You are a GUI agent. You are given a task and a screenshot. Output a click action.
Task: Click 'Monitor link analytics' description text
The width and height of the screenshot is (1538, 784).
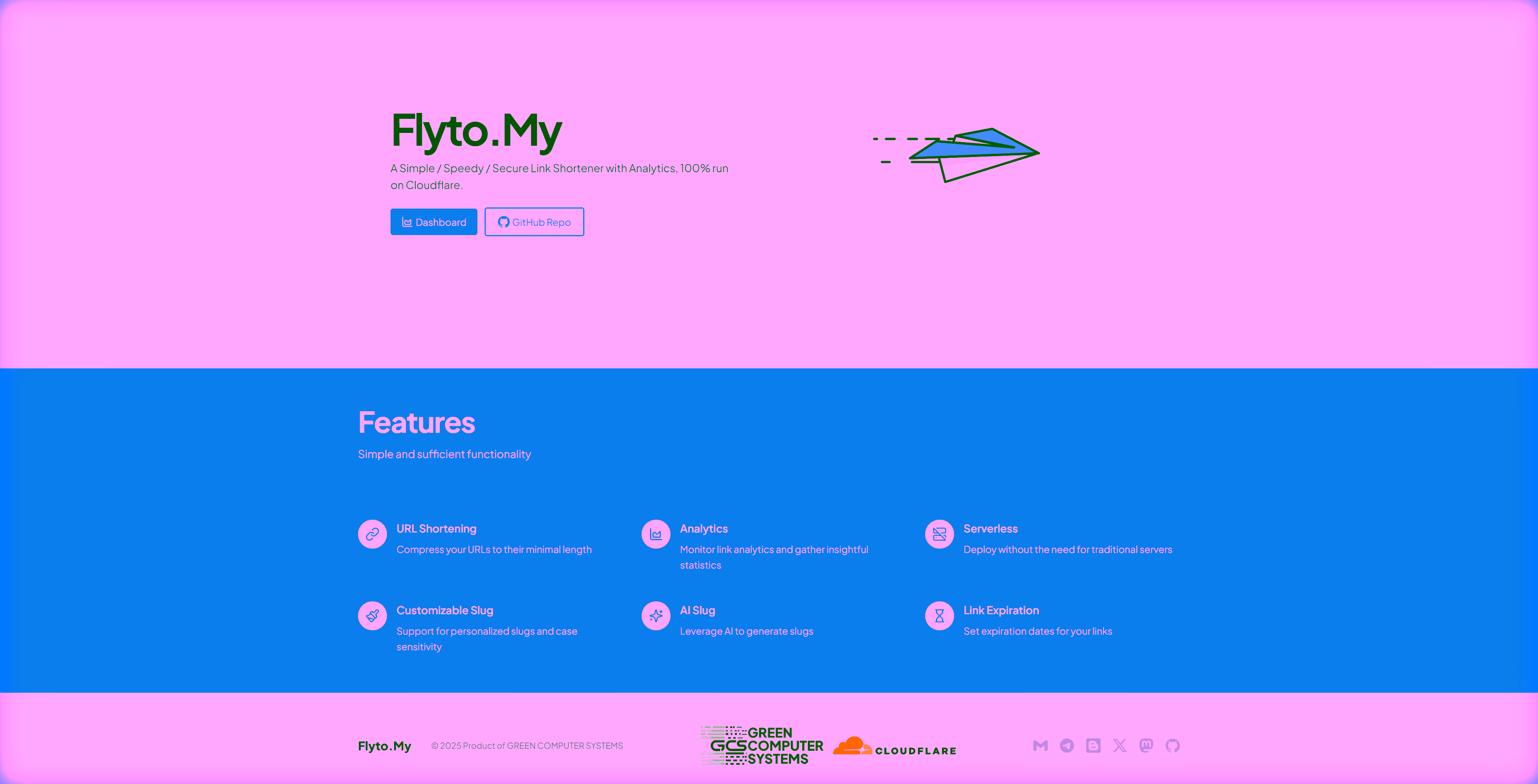(774, 557)
